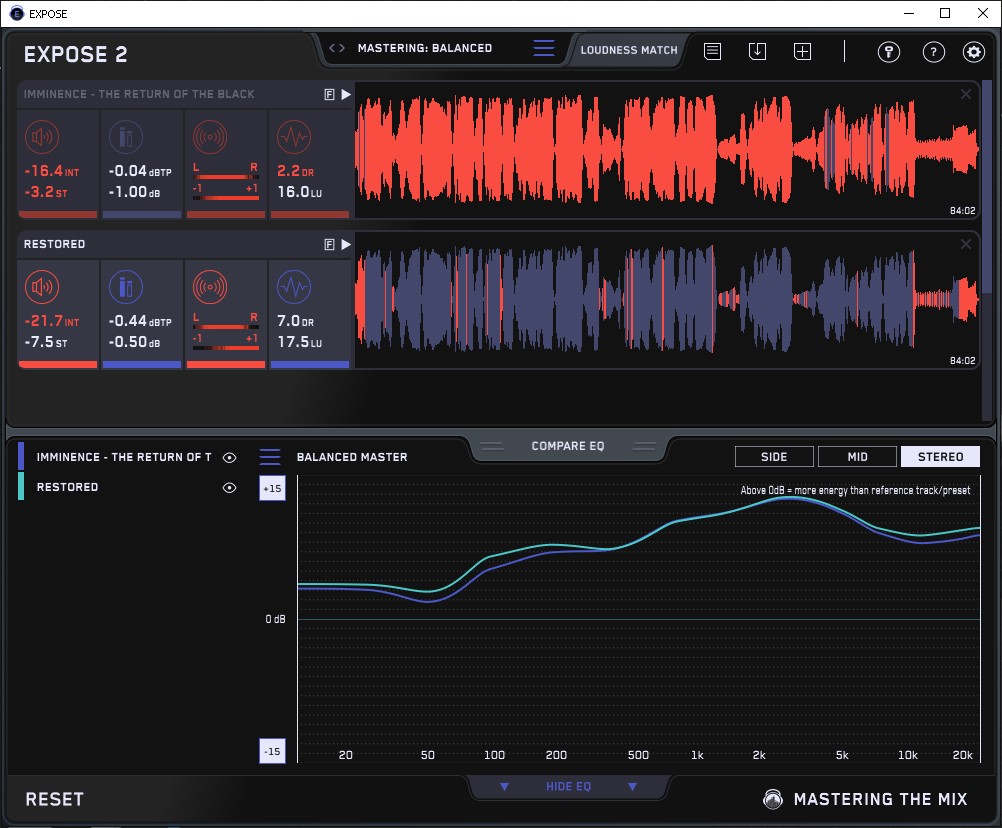
Task: Click the true peak icon on the Imminence track
Action: [126, 137]
